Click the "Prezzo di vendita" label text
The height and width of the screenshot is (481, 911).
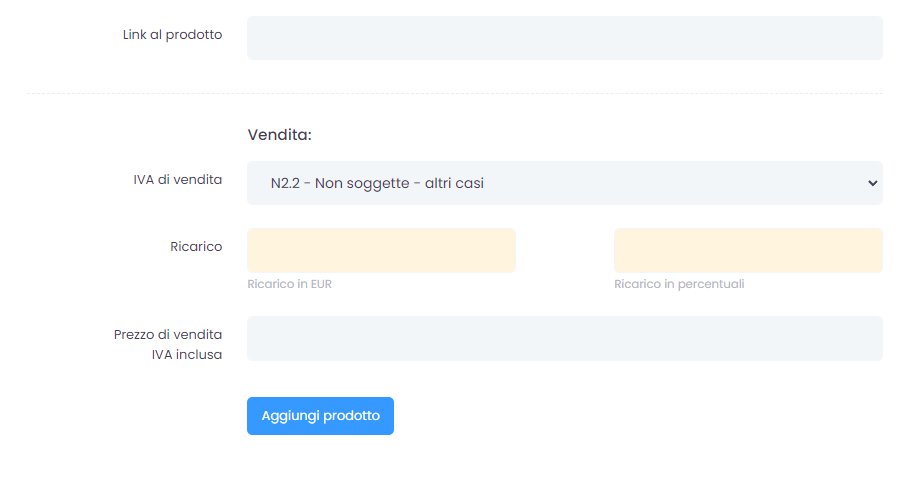[168, 334]
